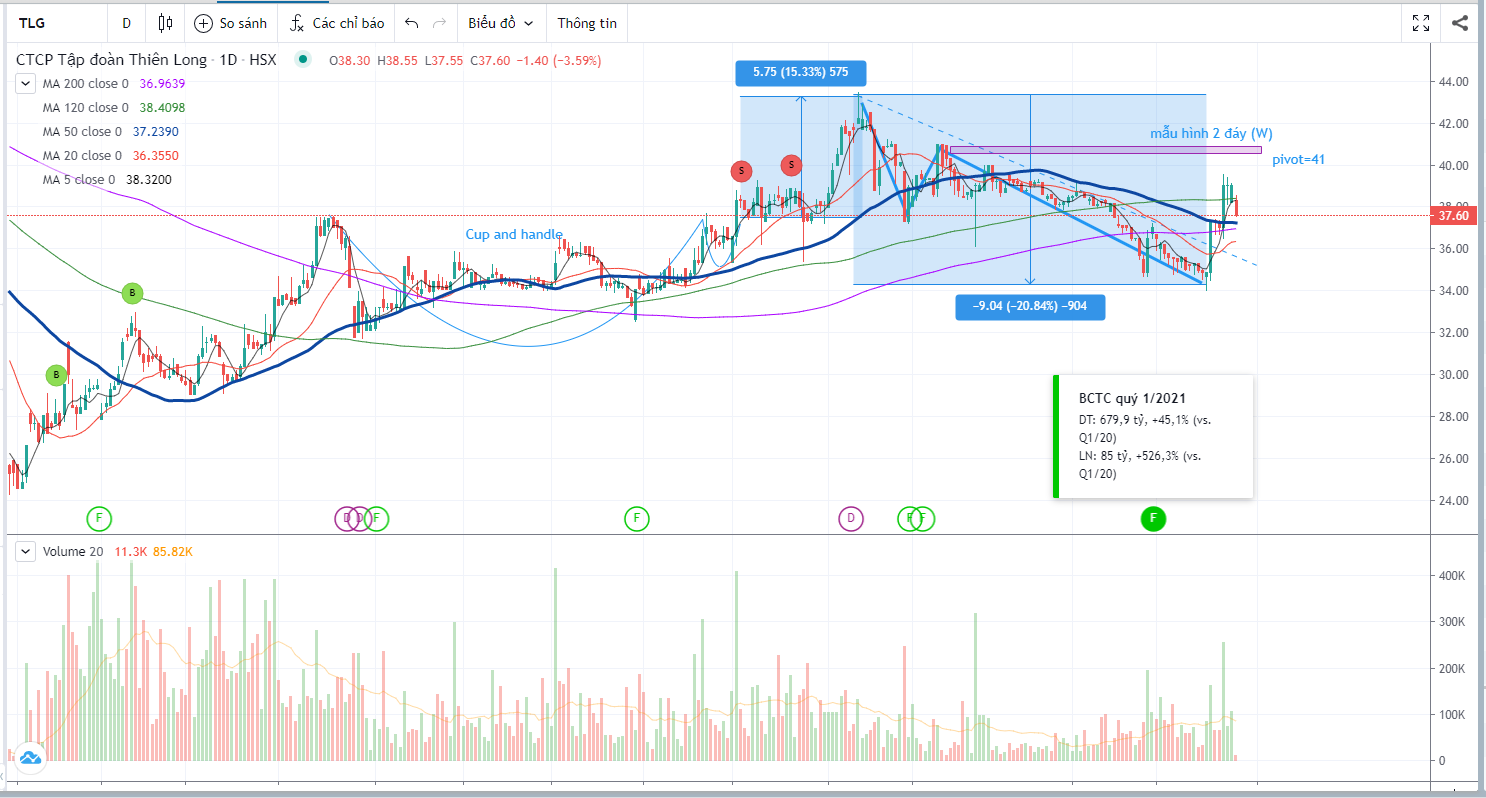The width and height of the screenshot is (1486, 798).
Task: Expand the Biểu đồ dropdown menu
Action: pos(500,23)
